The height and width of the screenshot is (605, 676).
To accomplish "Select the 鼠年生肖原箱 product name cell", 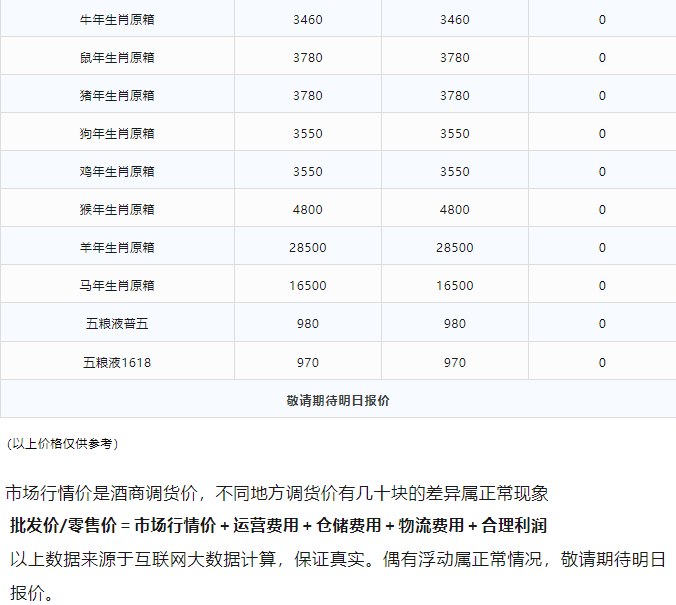I will 117,58.
